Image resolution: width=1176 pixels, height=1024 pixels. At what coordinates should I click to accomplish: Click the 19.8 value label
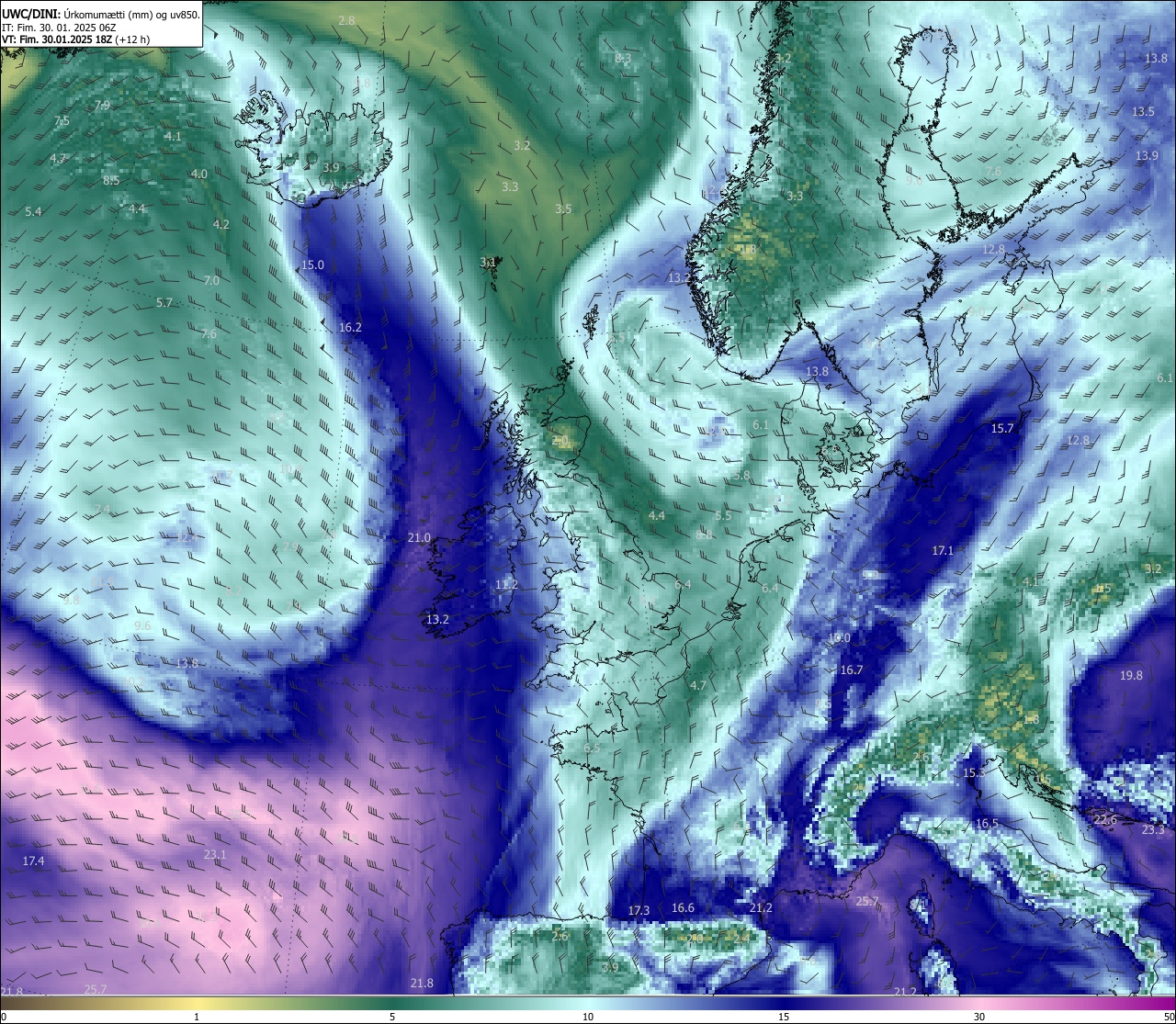[1131, 676]
